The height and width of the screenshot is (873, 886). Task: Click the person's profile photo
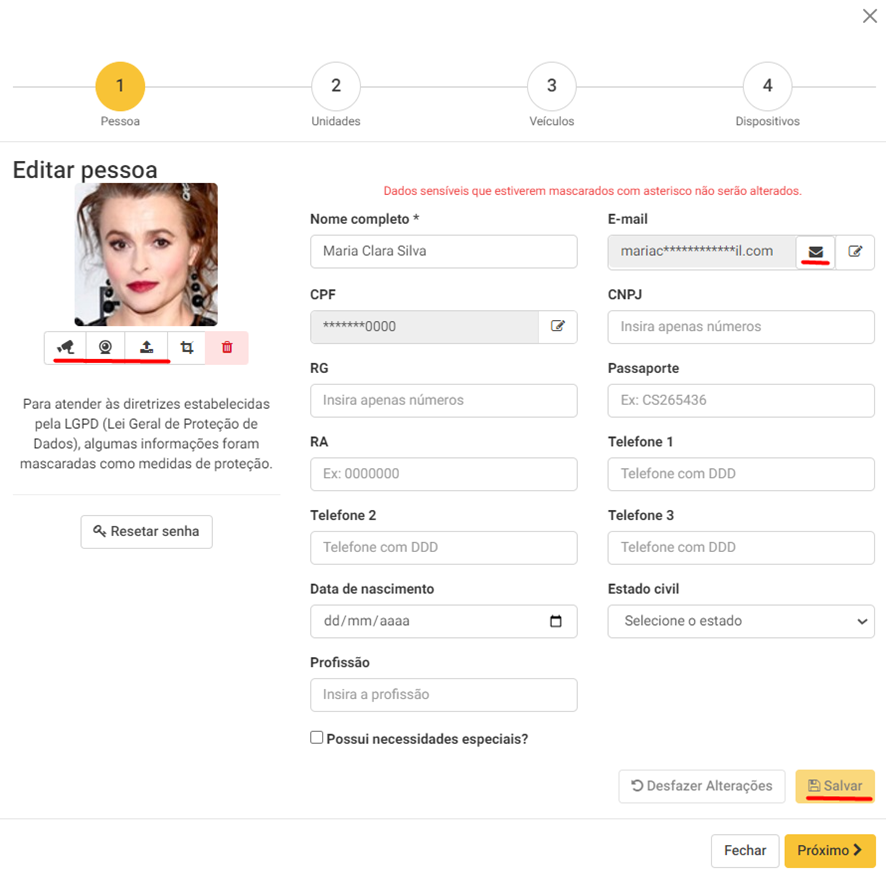point(146,254)
